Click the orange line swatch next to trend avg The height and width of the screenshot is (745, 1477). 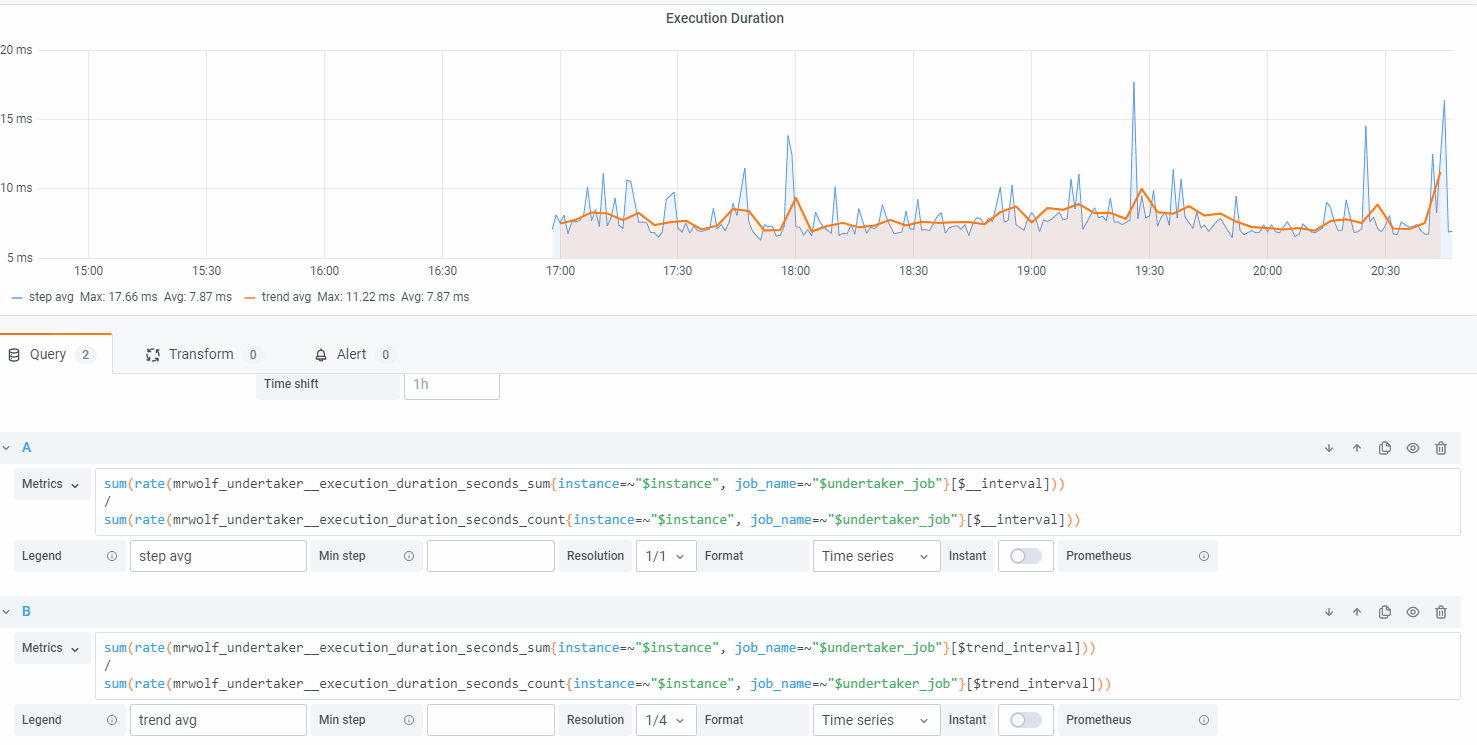pyautogui.click(x=250, y=296)
